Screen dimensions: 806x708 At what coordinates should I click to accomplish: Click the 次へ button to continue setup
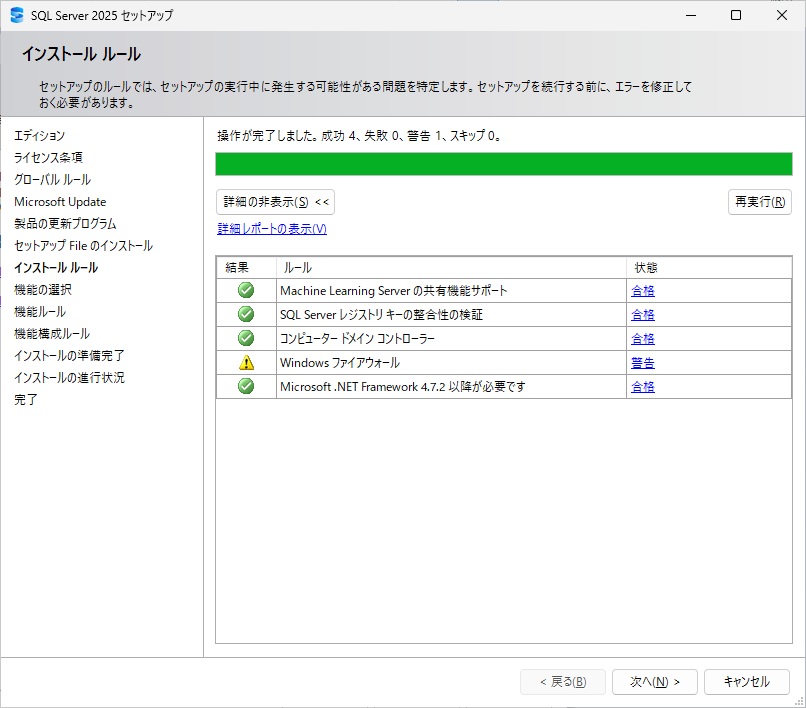654,681
